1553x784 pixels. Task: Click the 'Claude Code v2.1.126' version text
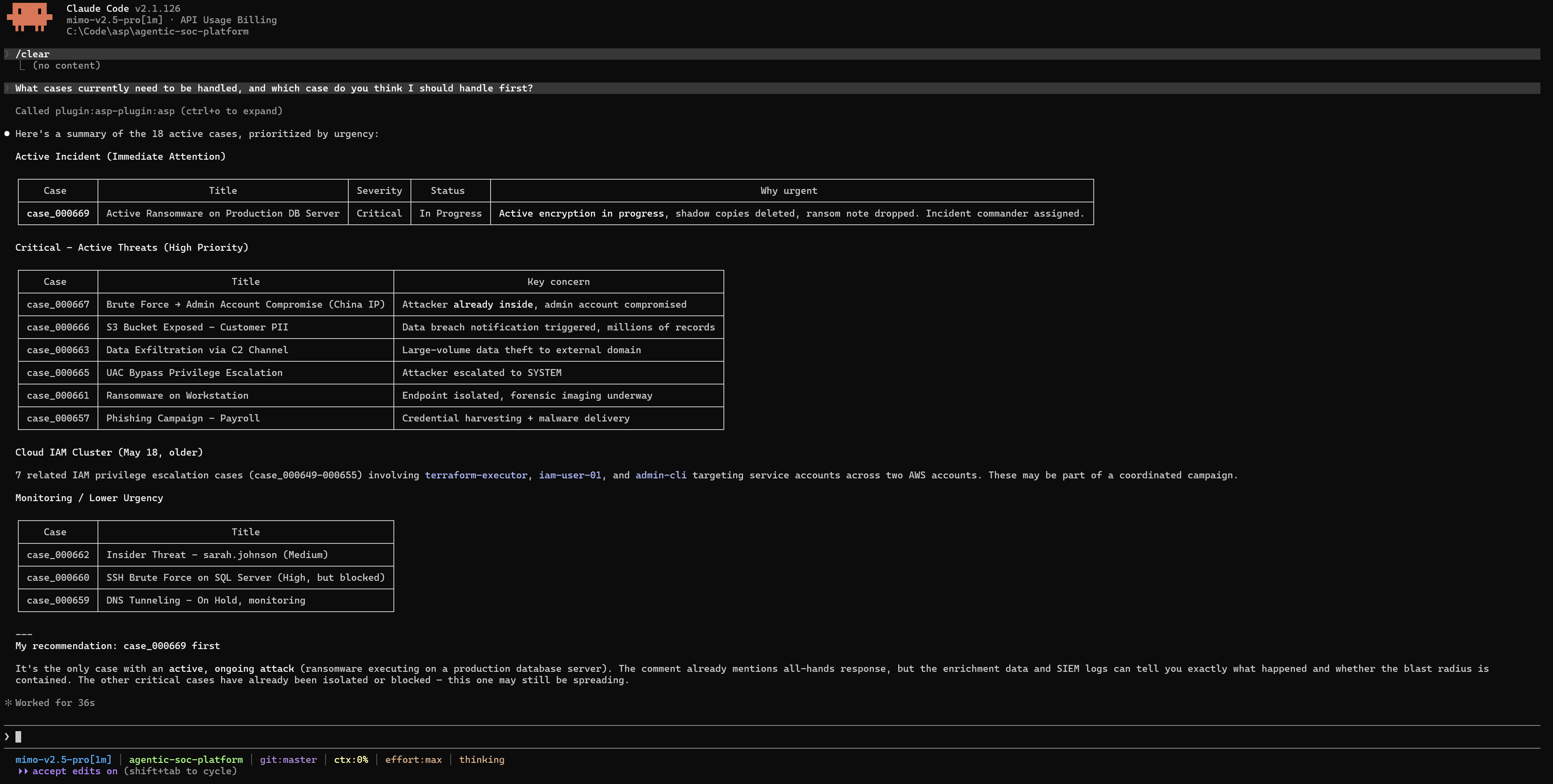click(123, 9)
